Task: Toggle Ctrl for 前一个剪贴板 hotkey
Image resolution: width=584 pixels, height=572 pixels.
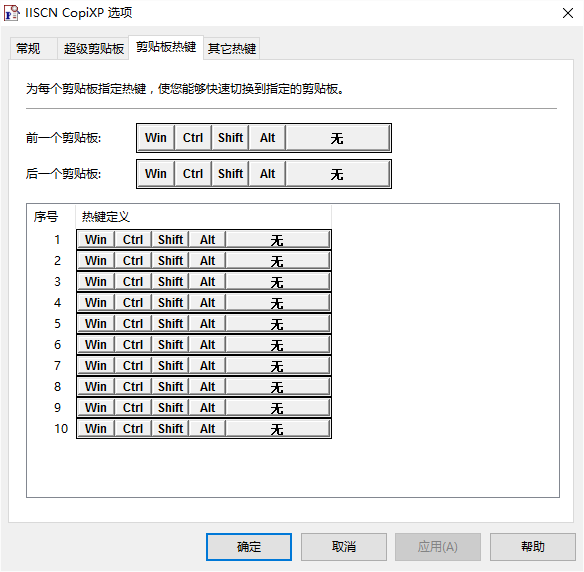Action: pyautogui.click(x=193, y=138)
